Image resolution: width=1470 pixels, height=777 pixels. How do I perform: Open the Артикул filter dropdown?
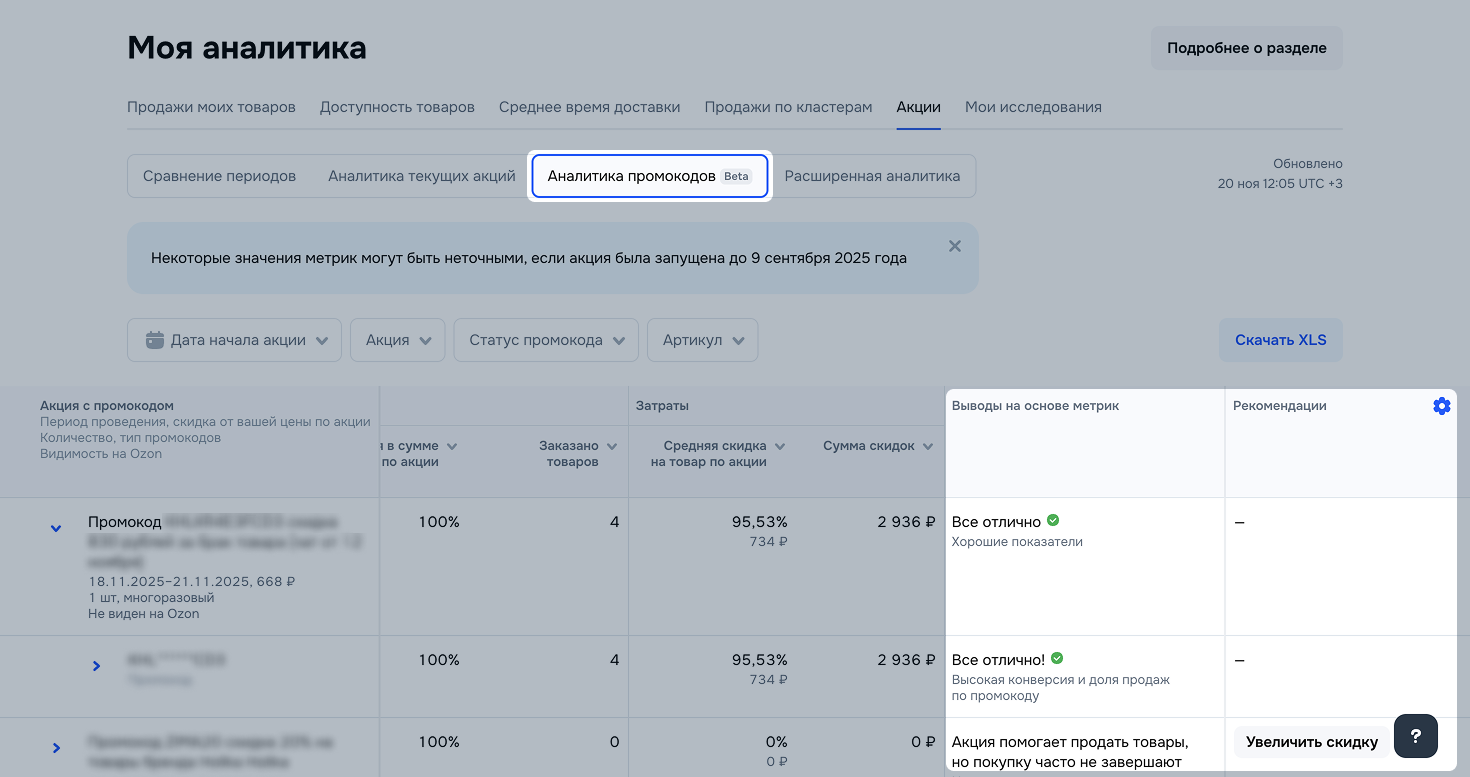point(702,340)
